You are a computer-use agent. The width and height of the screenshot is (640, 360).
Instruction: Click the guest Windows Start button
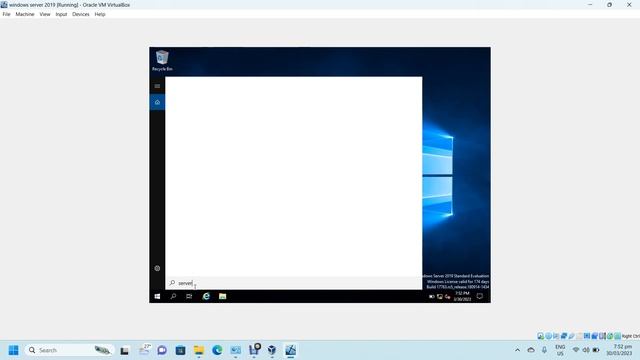click(157, 296)
